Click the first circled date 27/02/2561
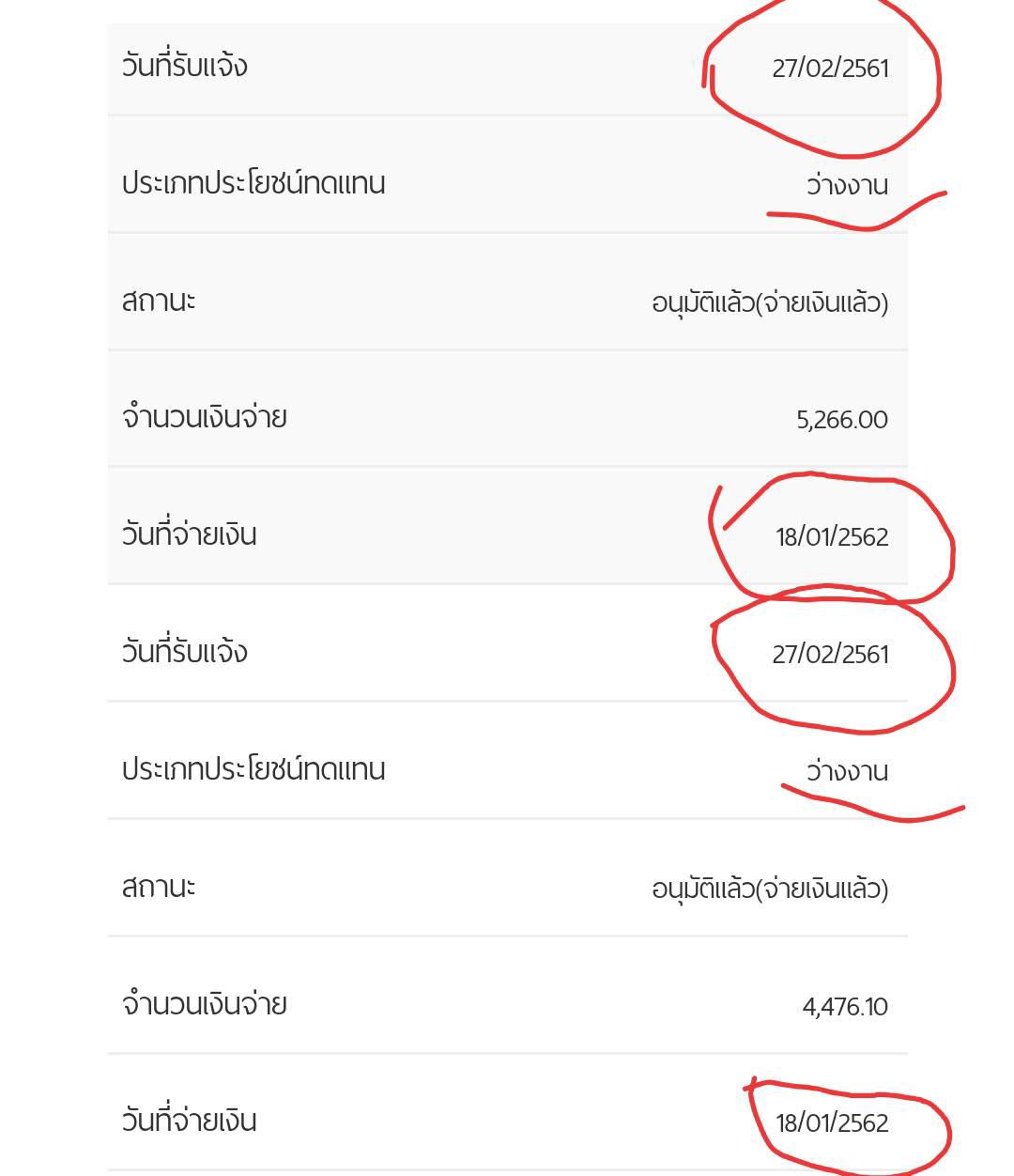Image resolution: width=1014 pixels, height=1176 pixels. click(x=830, y=69)
